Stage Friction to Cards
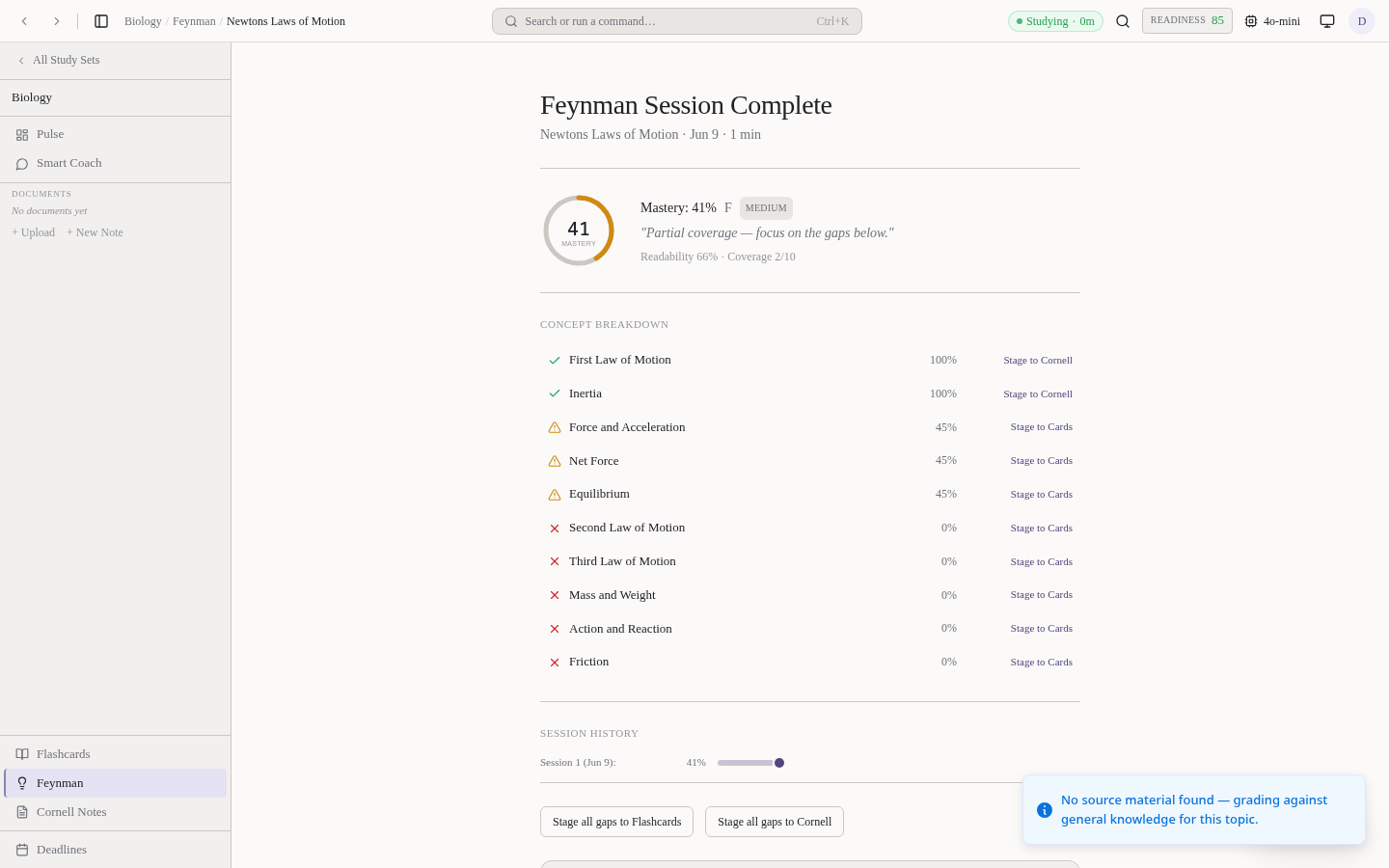 [1042, 662]
